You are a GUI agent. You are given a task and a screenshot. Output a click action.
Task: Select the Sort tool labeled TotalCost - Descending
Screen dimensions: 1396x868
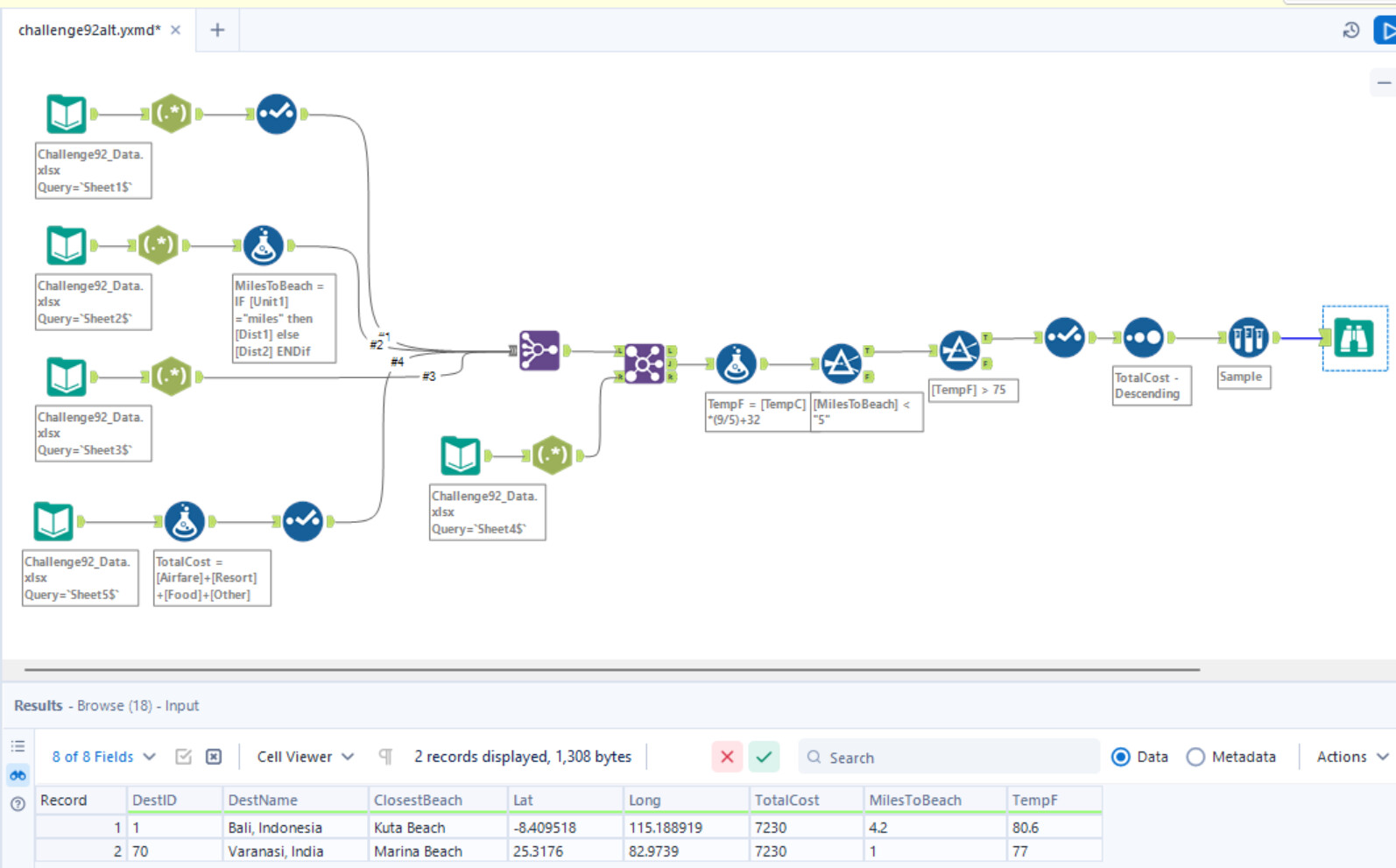[x=1143, y=338]
